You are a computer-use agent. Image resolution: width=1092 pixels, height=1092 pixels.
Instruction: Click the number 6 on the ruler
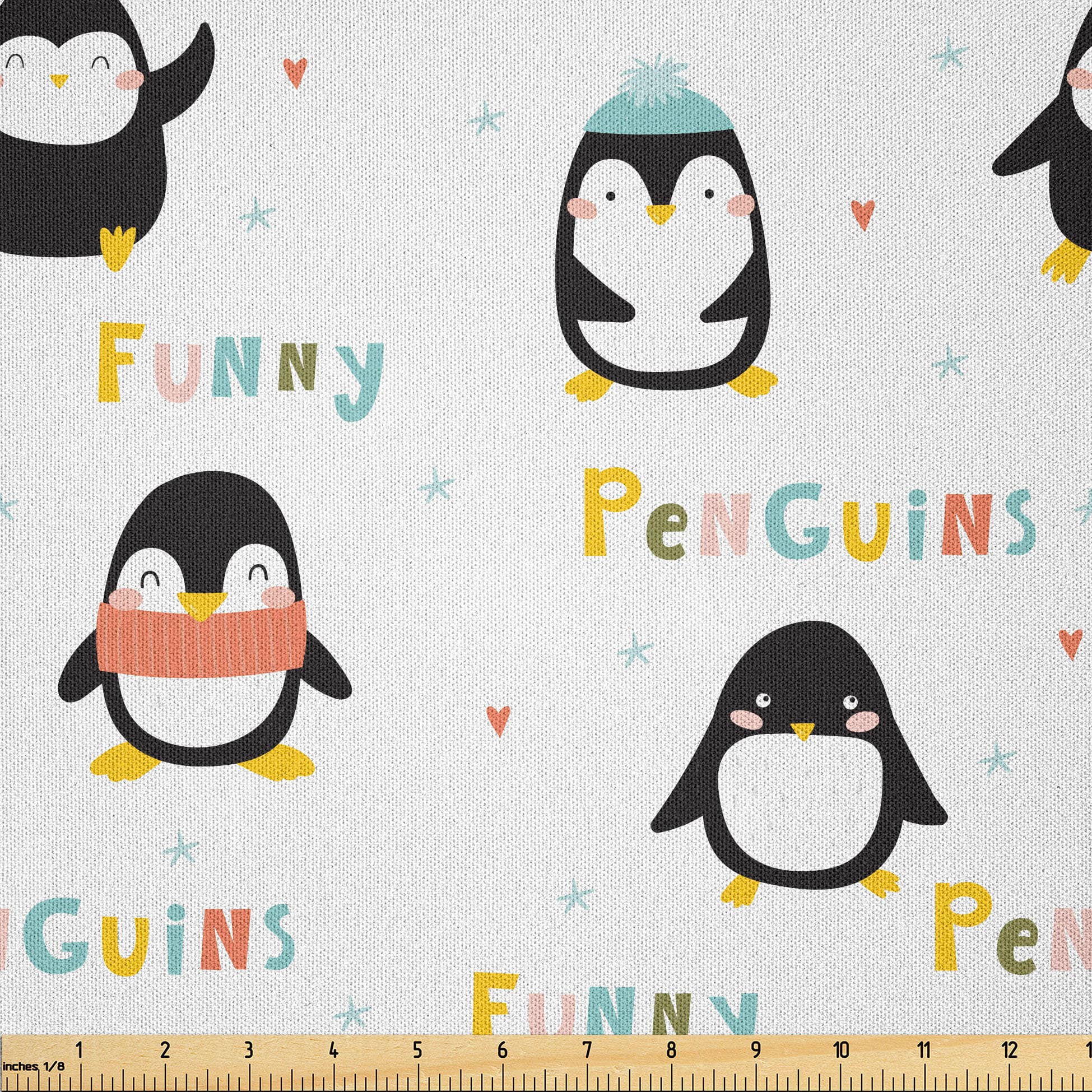tap(502, 1051)
